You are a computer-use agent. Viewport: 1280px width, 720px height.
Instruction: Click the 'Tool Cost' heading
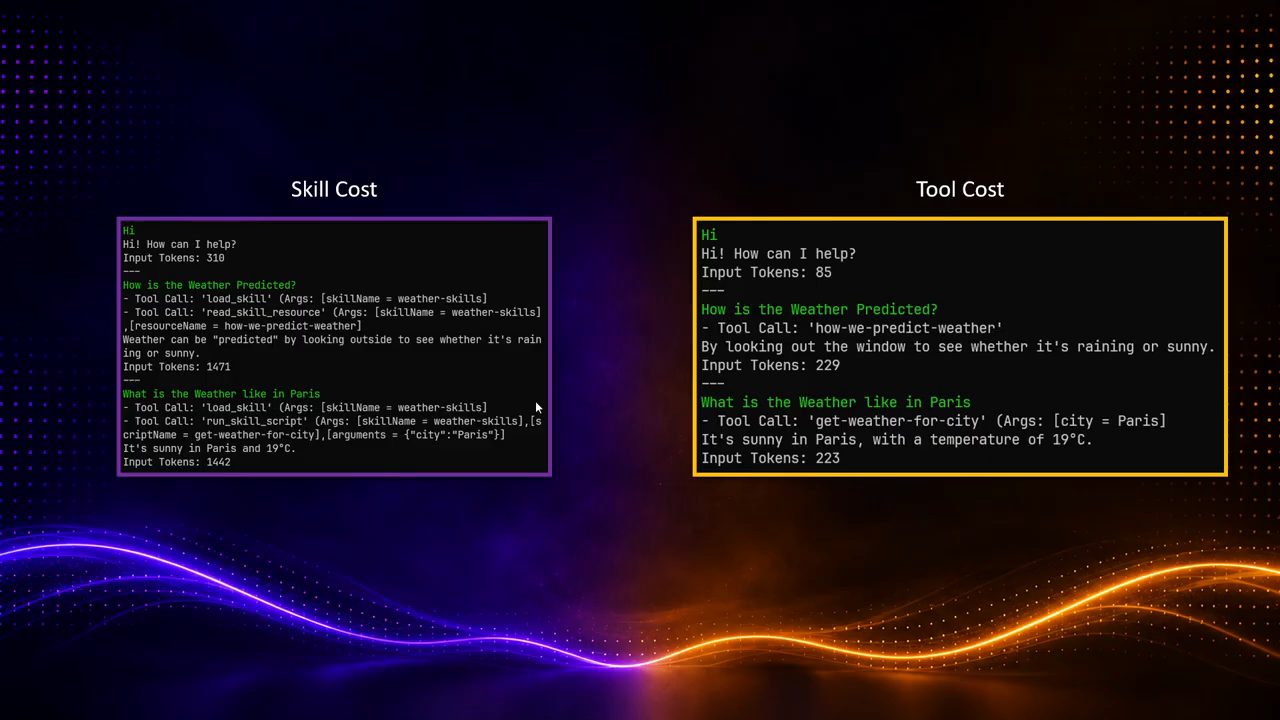960,189
